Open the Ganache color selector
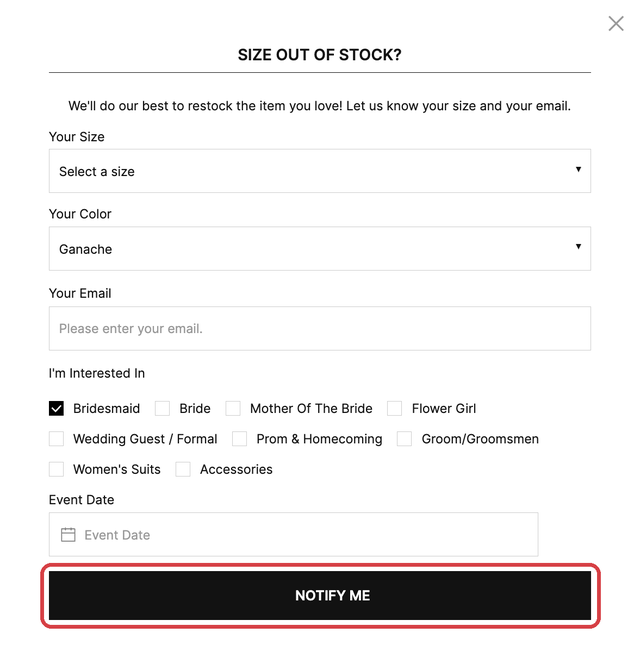 point(320,249)
